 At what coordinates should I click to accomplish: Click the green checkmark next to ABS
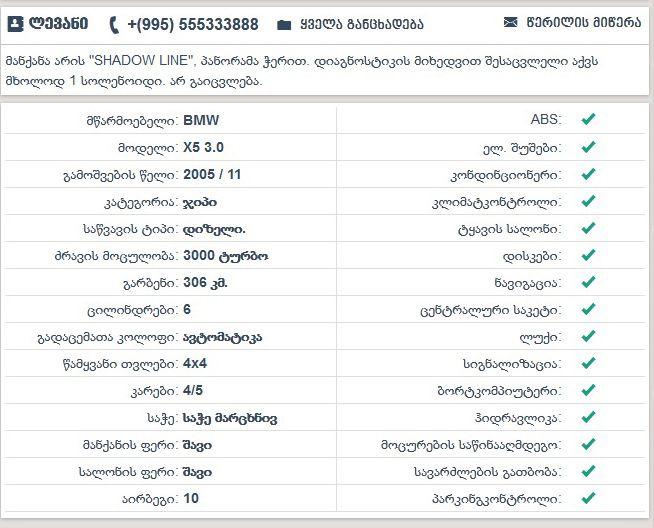coord(589,119)
